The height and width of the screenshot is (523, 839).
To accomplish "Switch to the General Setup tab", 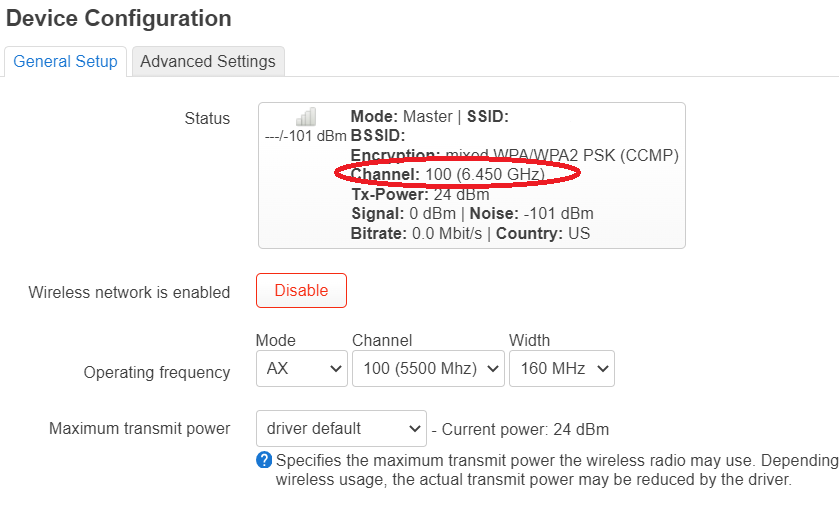I will coord(65,61).
